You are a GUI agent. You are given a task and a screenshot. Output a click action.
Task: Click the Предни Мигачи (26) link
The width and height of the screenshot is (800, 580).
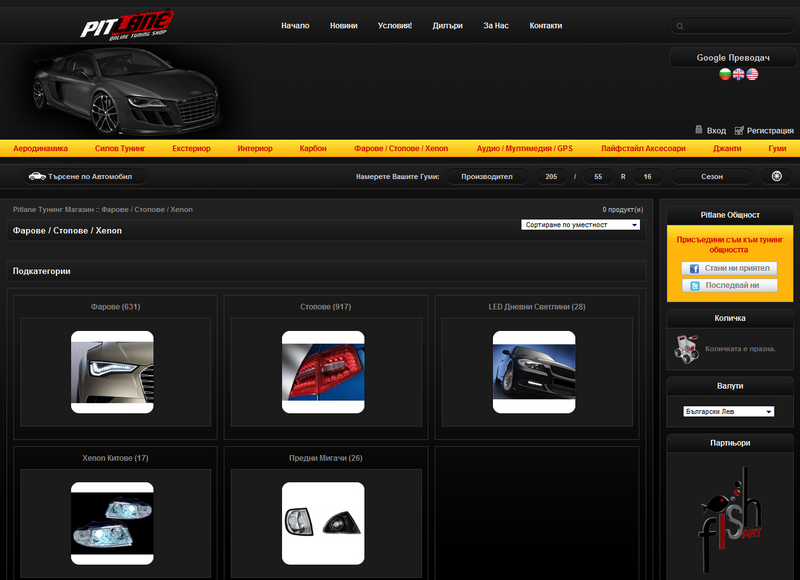(x=326, y=458)
